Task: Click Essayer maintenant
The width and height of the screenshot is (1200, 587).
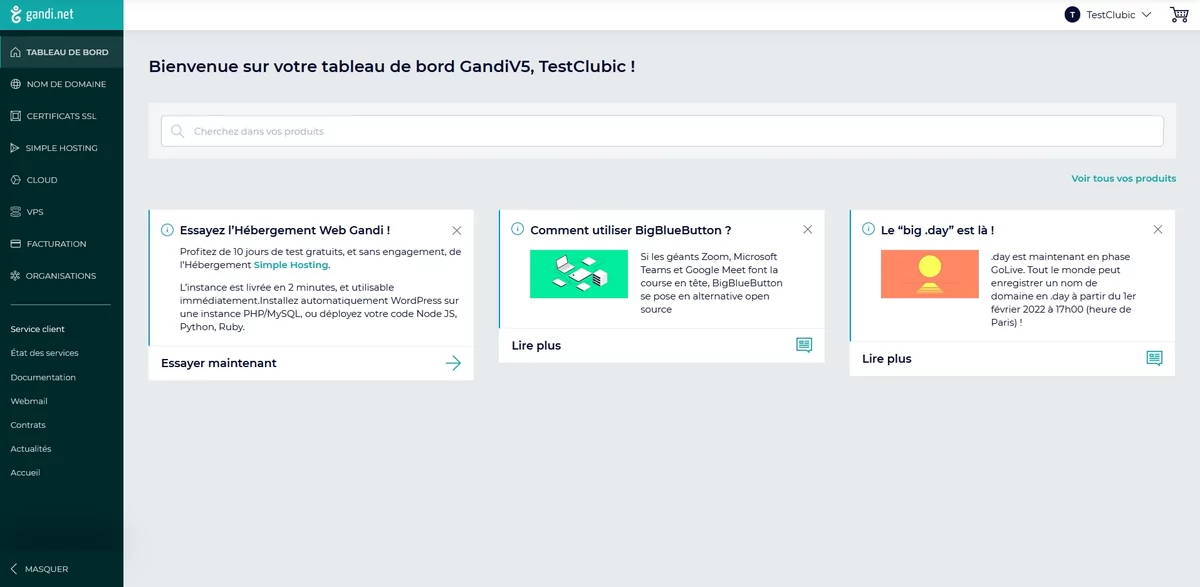Action: (x=219, y=363)
